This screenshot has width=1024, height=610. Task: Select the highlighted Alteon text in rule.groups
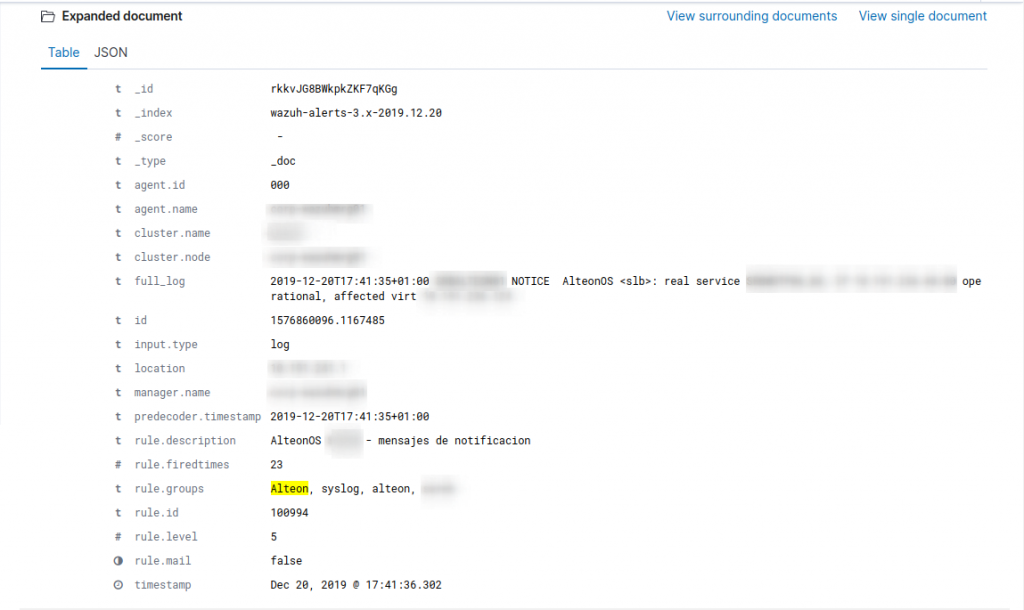point(290,489)
